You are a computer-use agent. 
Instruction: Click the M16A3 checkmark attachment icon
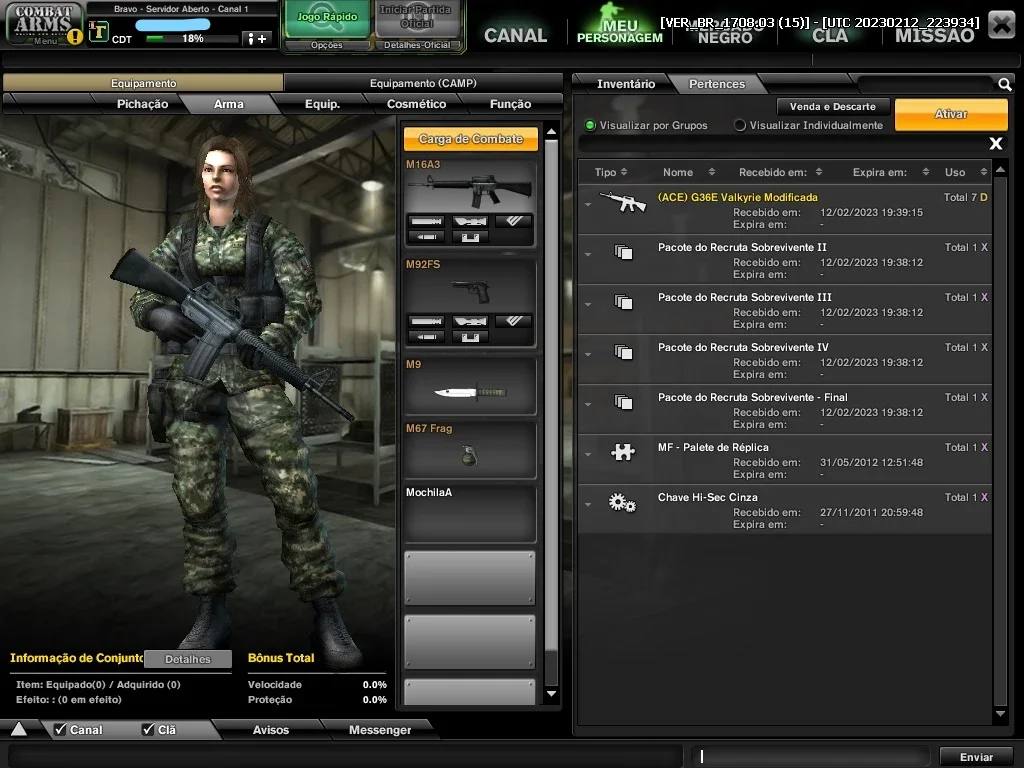point(514,221)
